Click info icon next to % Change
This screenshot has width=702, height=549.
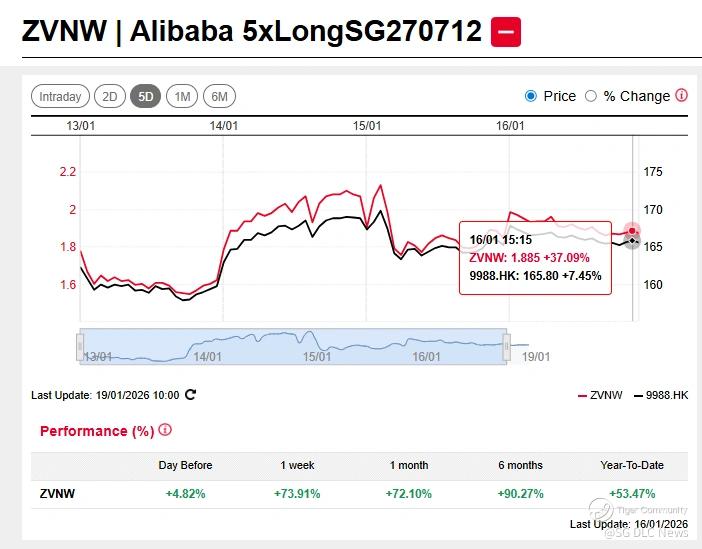[681, 96]
